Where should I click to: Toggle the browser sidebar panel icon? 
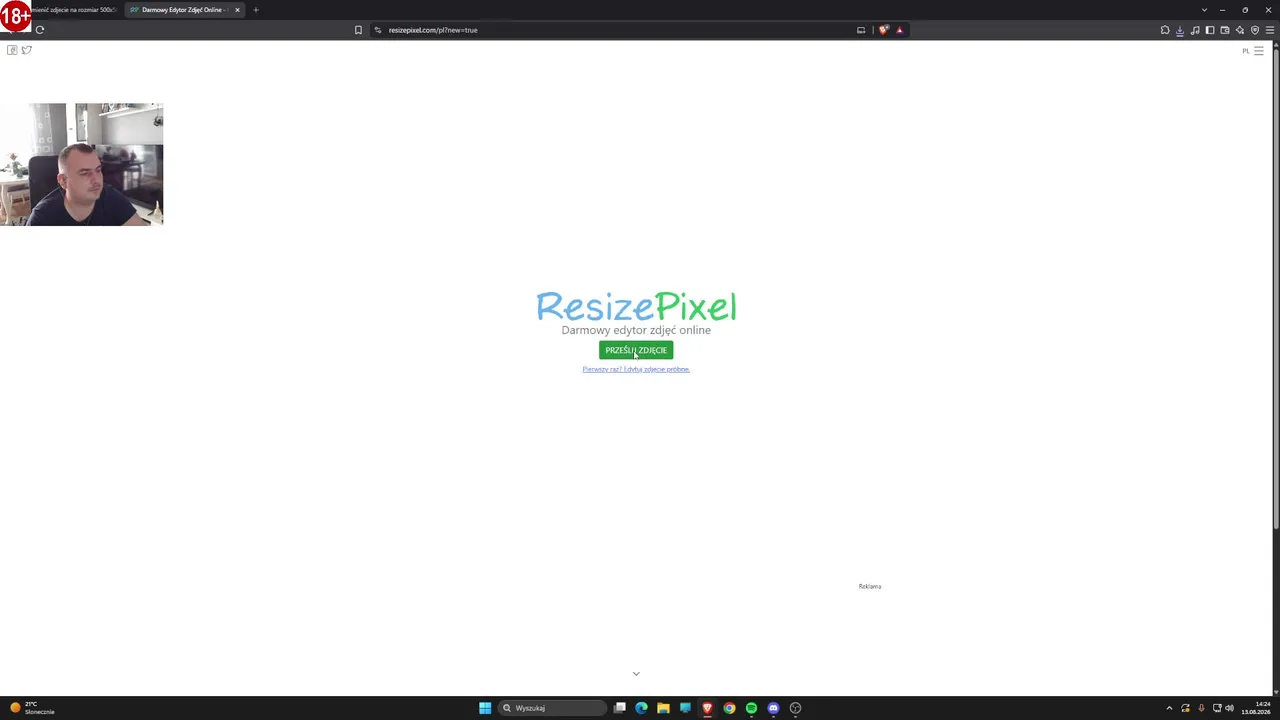(1210, 30)
